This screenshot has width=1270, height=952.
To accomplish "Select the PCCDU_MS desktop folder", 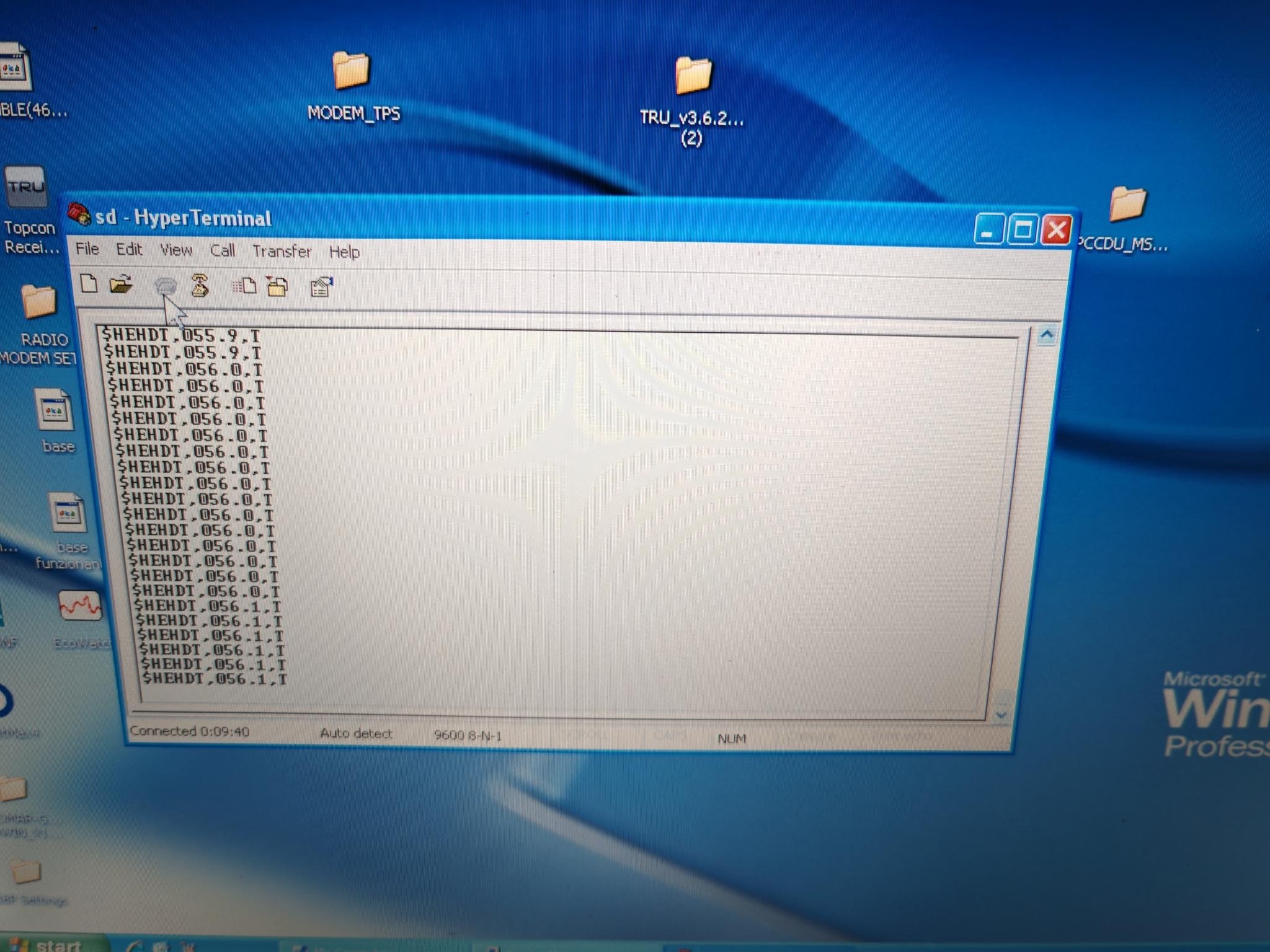I will (1126, 205).
